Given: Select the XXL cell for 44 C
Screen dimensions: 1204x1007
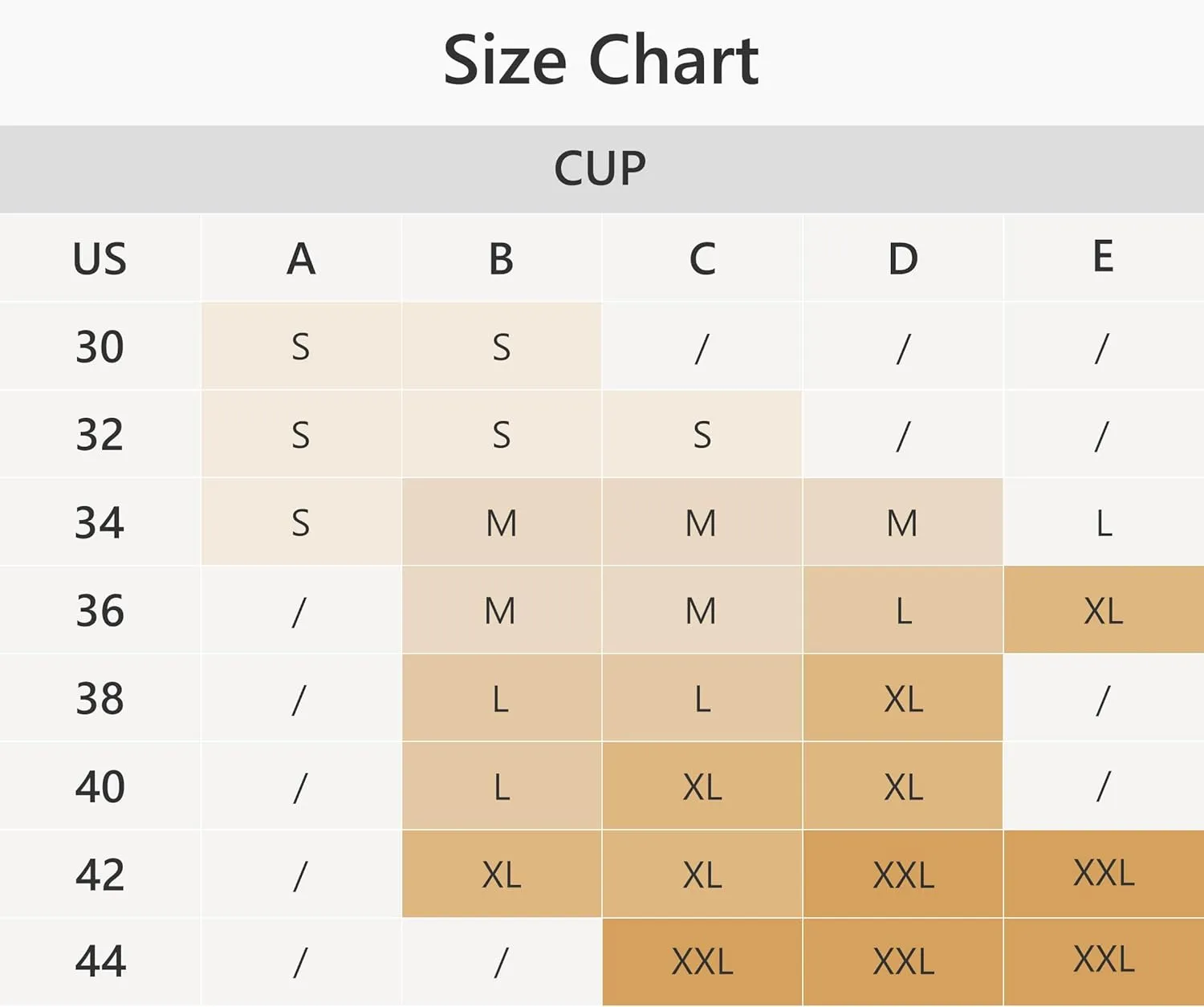Looking at the screenshot, I should coord(702,961).
